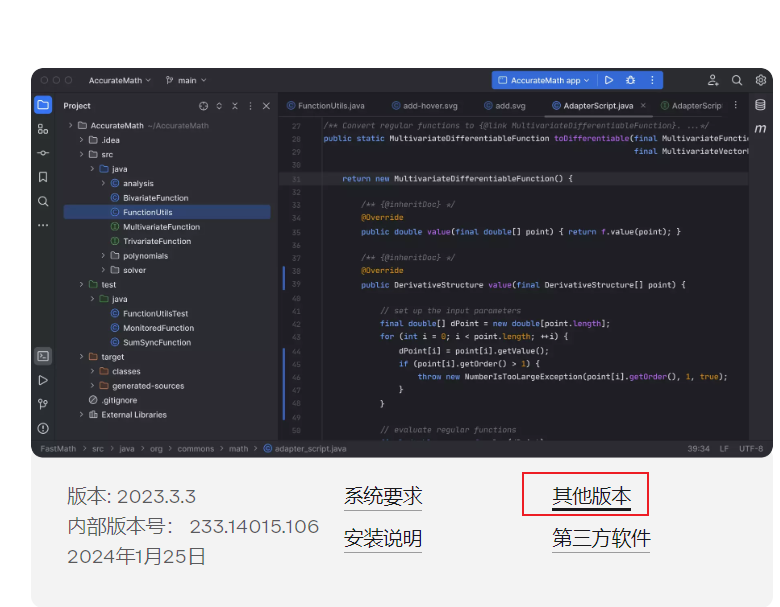Open Project panel options menu

[x=250, y=106]
